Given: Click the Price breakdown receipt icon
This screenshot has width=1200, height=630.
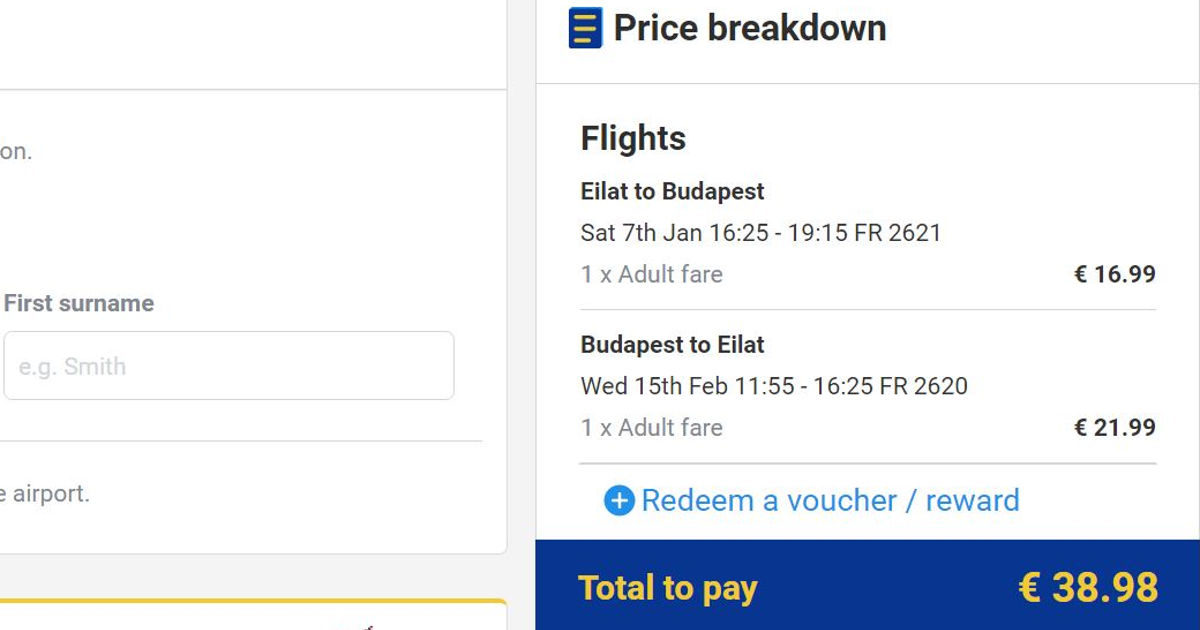Looking at the screenshot, I should point(585,28).
